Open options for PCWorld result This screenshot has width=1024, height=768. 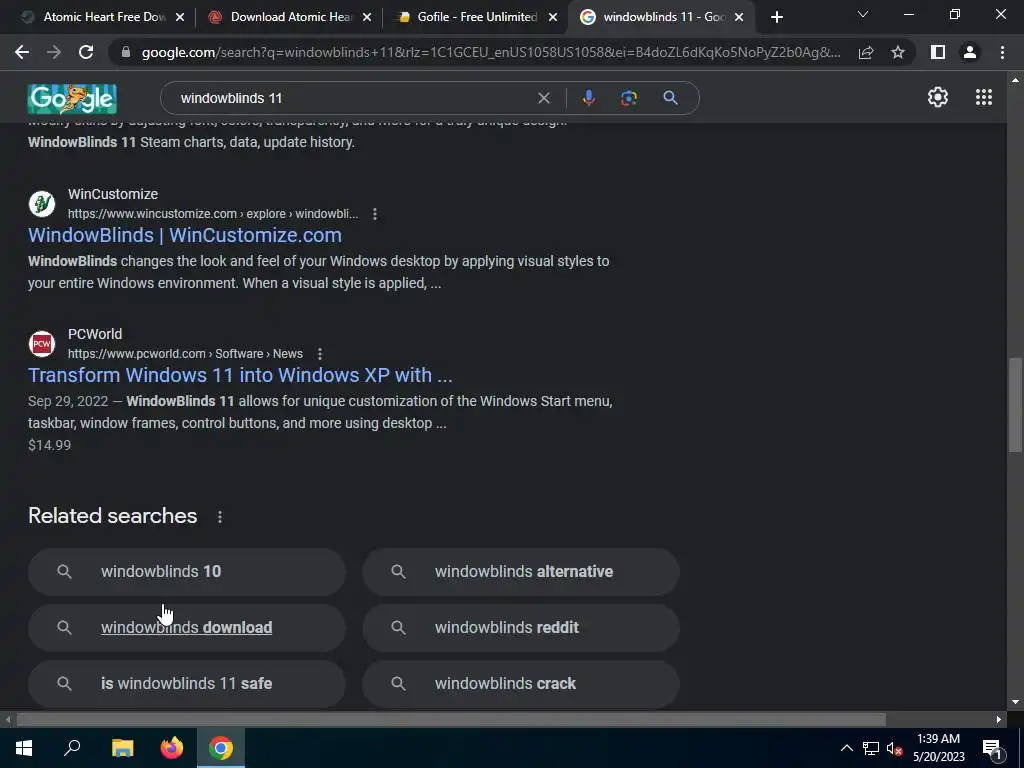tap(320, 353)
